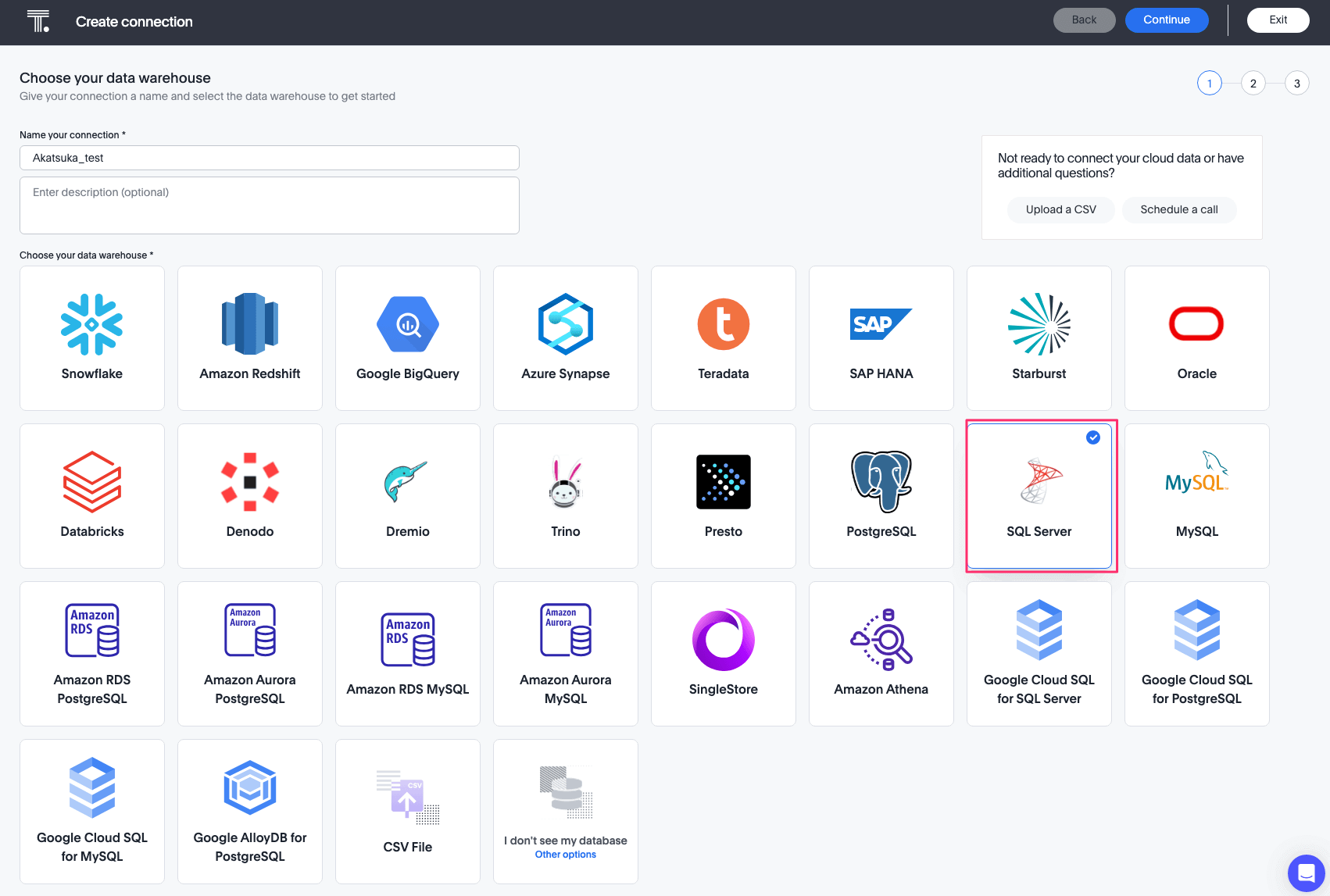Choose the Databricks icon
This screenshot has height=896, width=1330.
click(x=92, y=482)
